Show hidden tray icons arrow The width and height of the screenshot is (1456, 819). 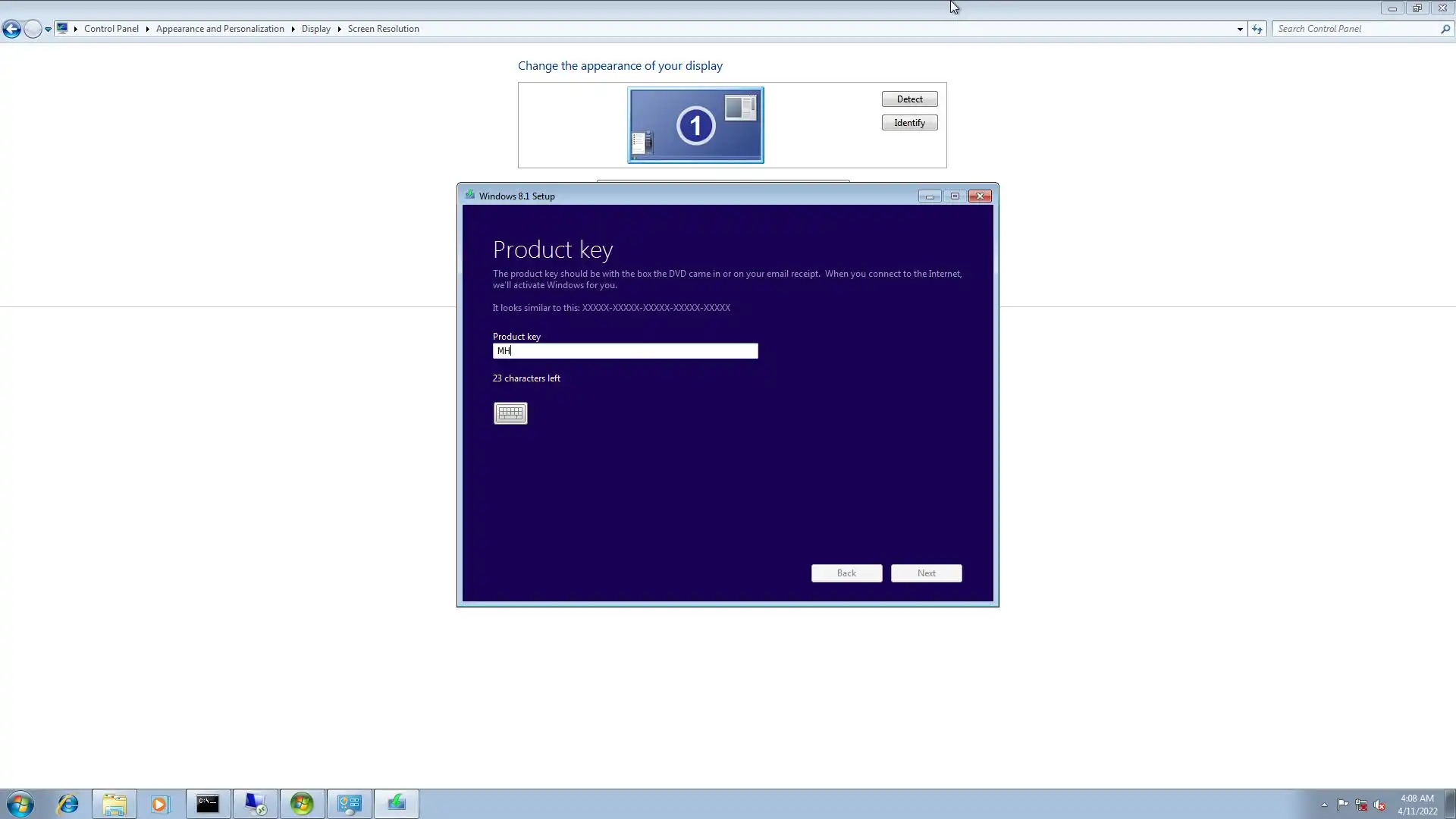tap(1324, 805)
